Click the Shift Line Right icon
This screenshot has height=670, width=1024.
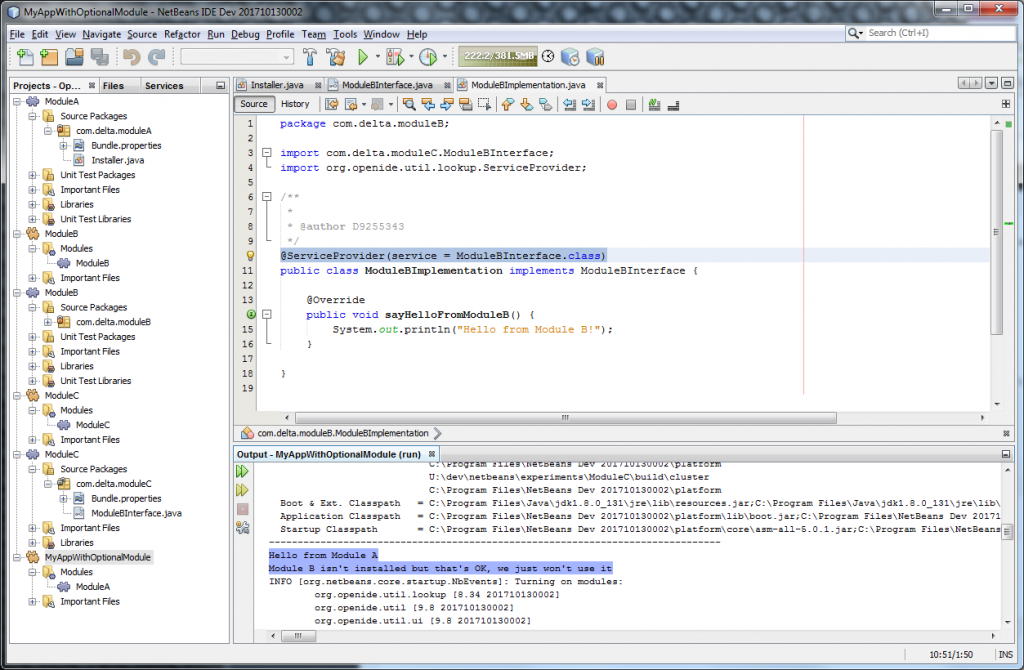point(588,104)
